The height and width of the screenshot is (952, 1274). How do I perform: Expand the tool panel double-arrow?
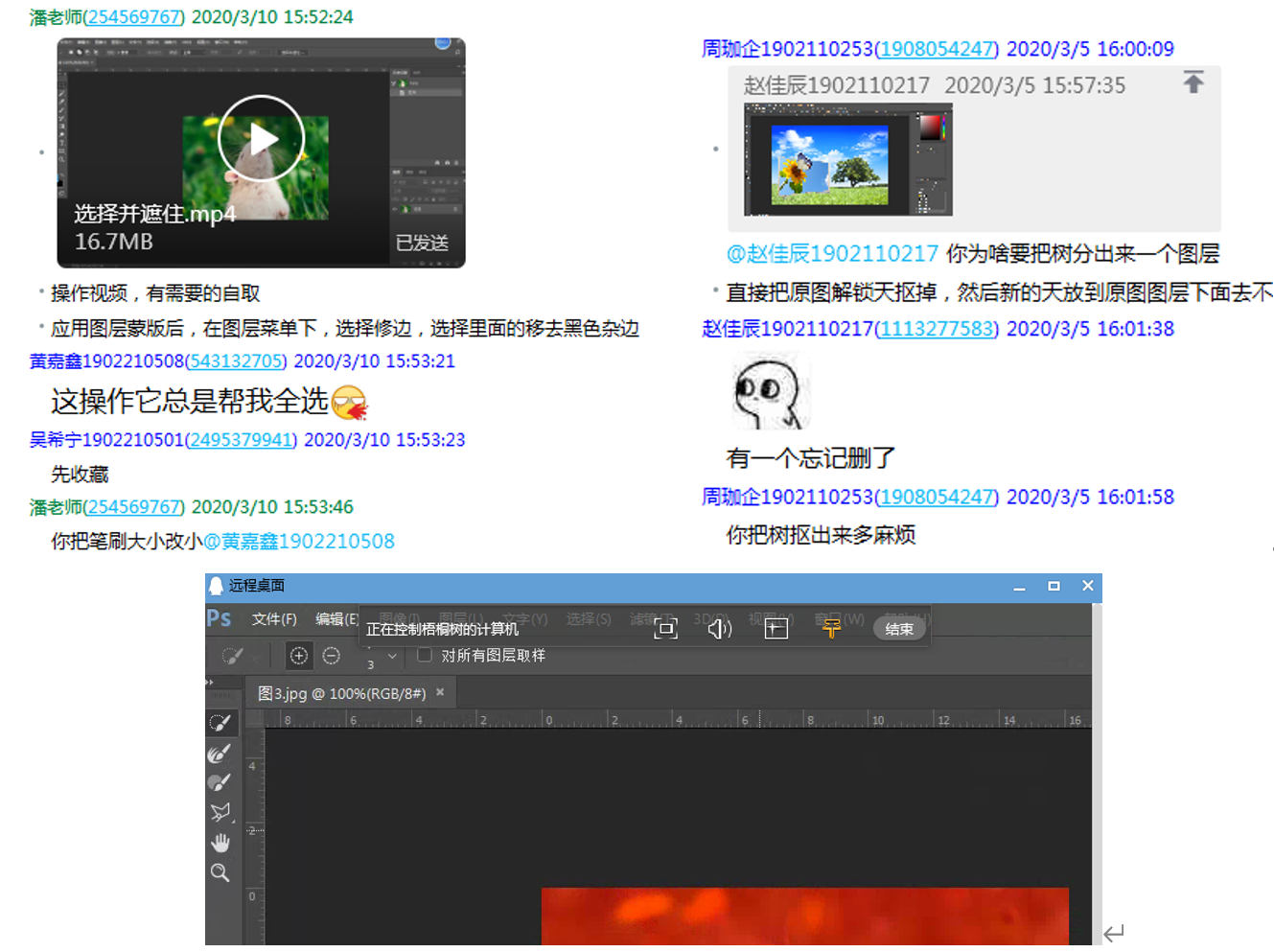[x=210, y=683]
